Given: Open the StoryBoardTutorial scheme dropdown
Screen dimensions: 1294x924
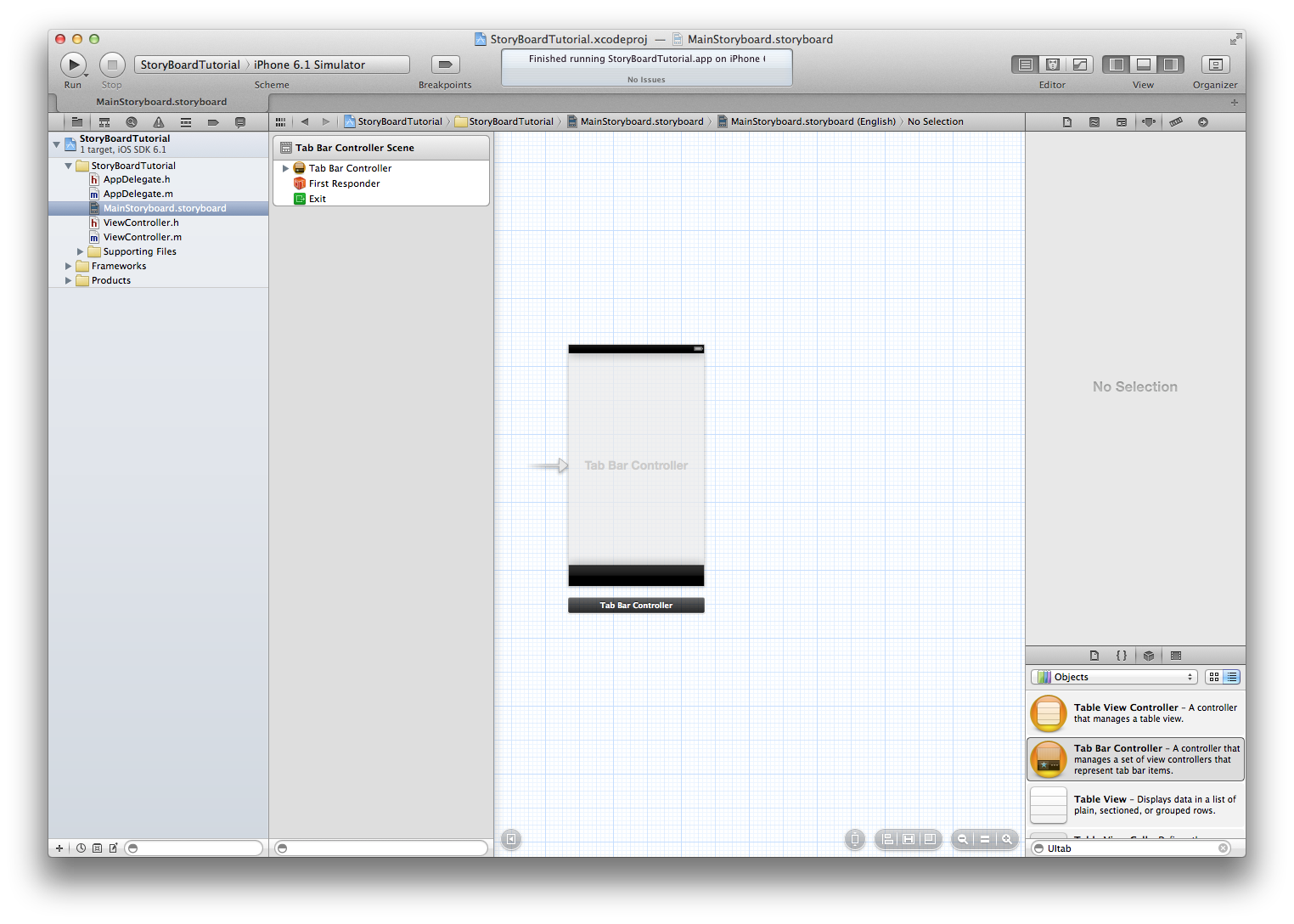Looking at the screenshot, I should tap(190, 65).
